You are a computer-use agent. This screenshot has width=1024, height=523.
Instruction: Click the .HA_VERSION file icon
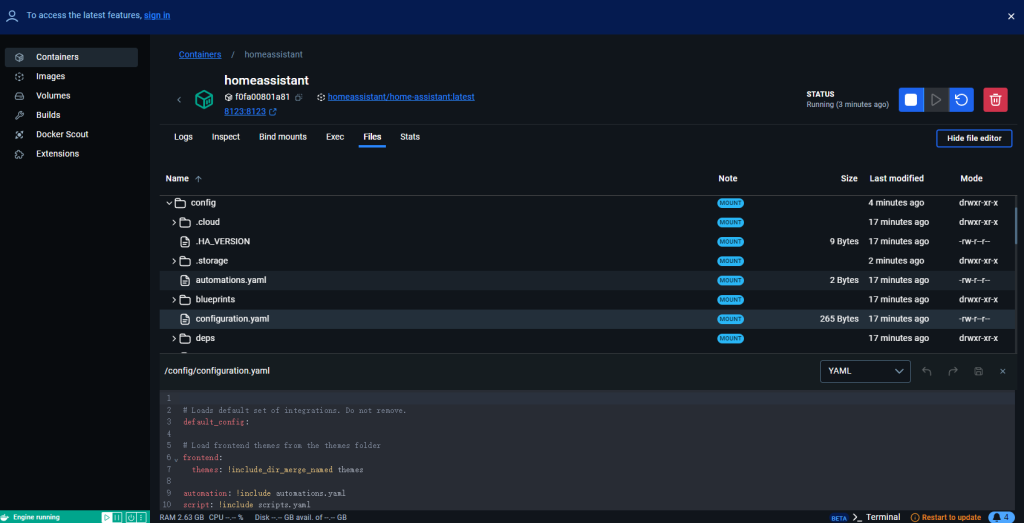point(185,242)
